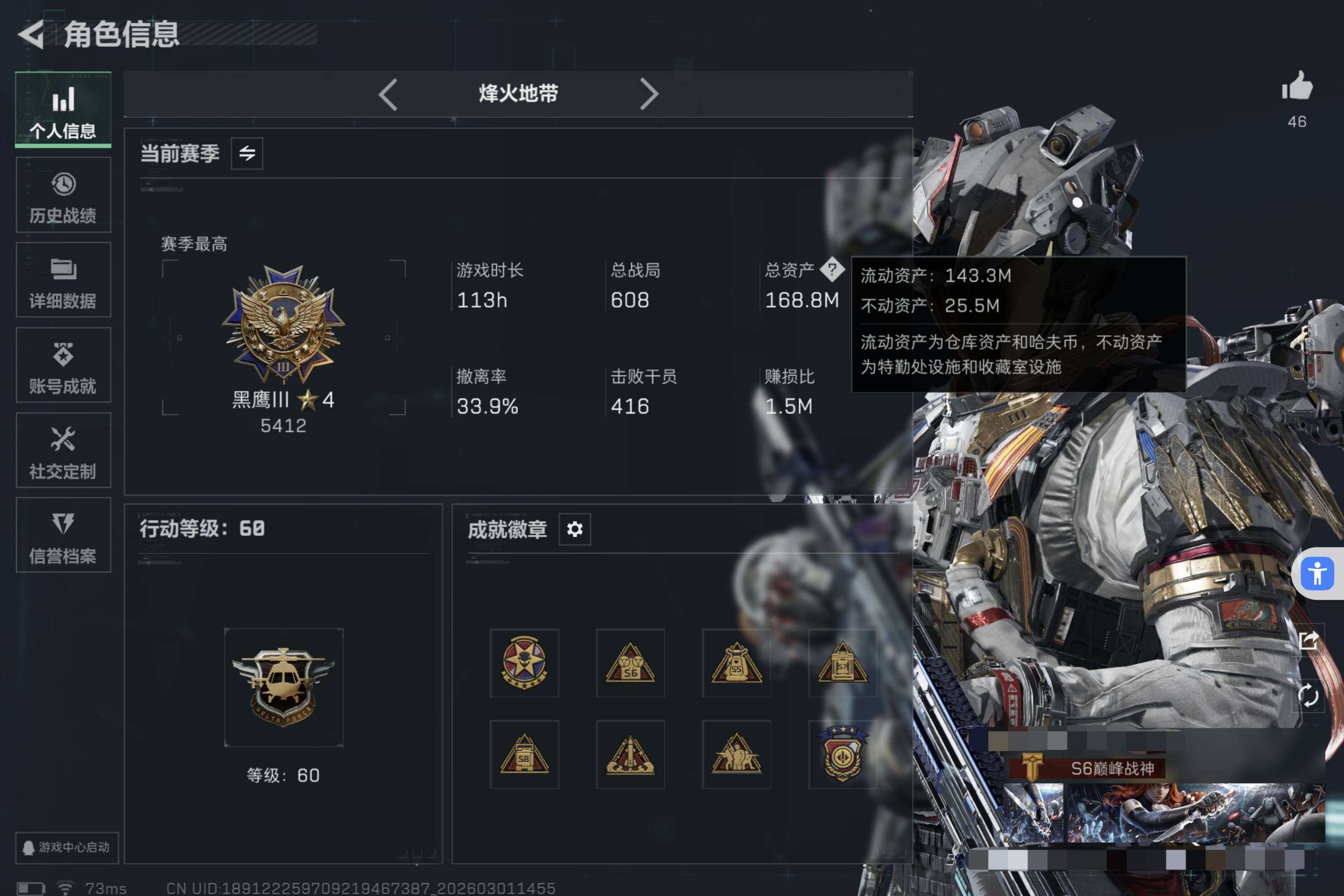Open the 成就徽章 gear settings
The height and width of the screenshot is (896, 1344).
click(574, 529)
